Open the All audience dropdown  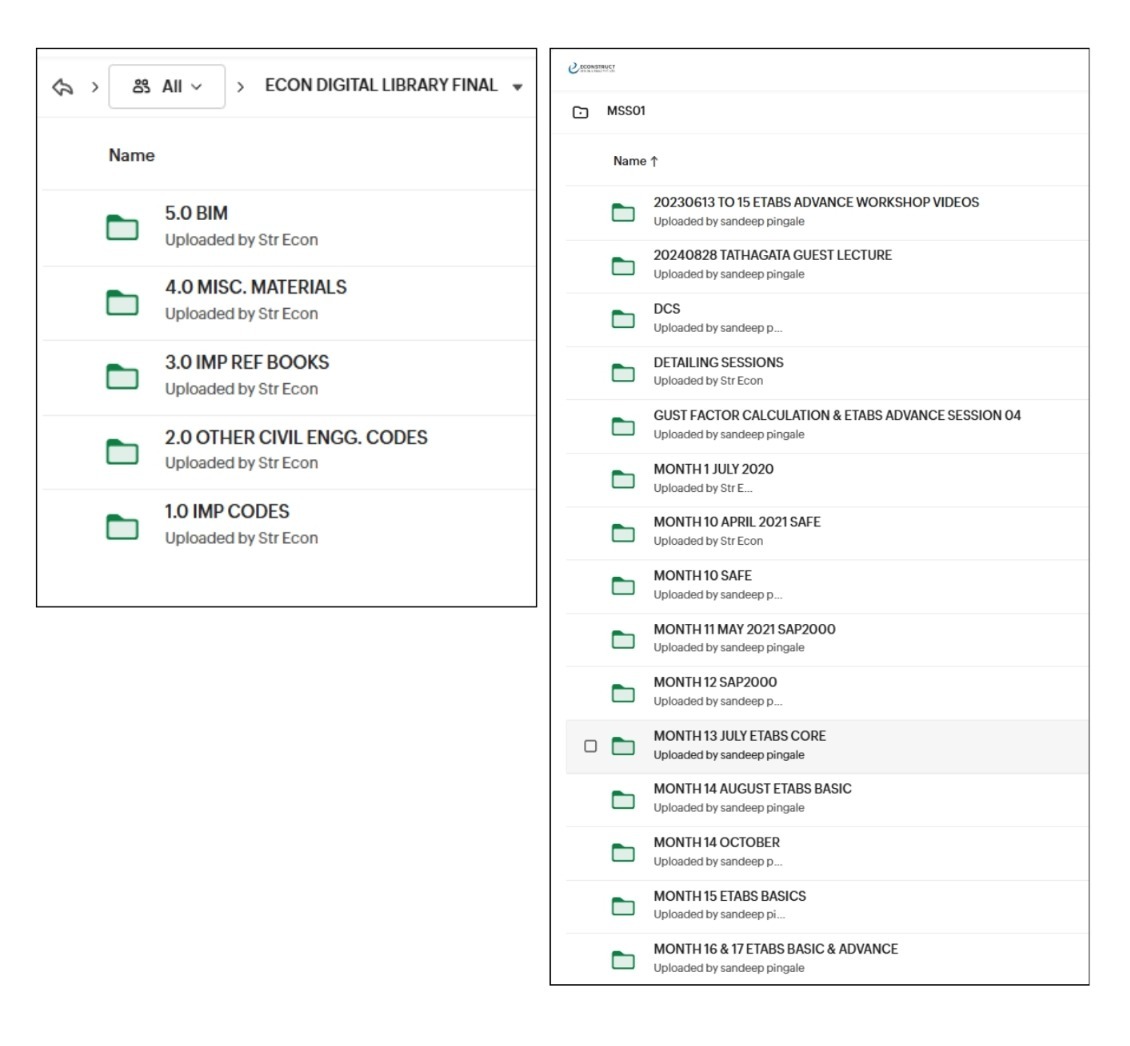166,87
